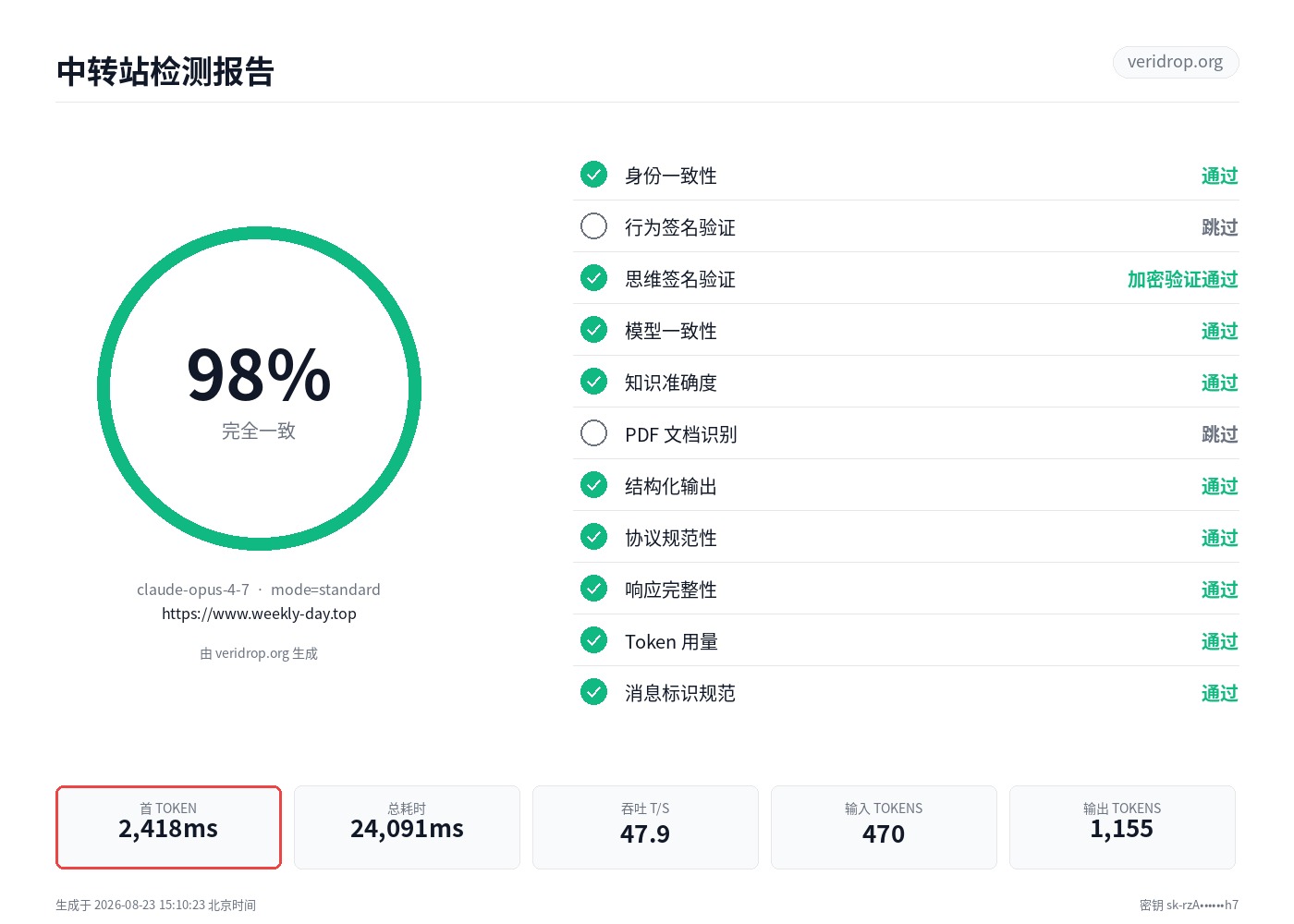The width and height of the screenshot is (1294, 924).
Task: Select the 首 TOKEN 2,418ms stat card
Action: pos(168,827)
